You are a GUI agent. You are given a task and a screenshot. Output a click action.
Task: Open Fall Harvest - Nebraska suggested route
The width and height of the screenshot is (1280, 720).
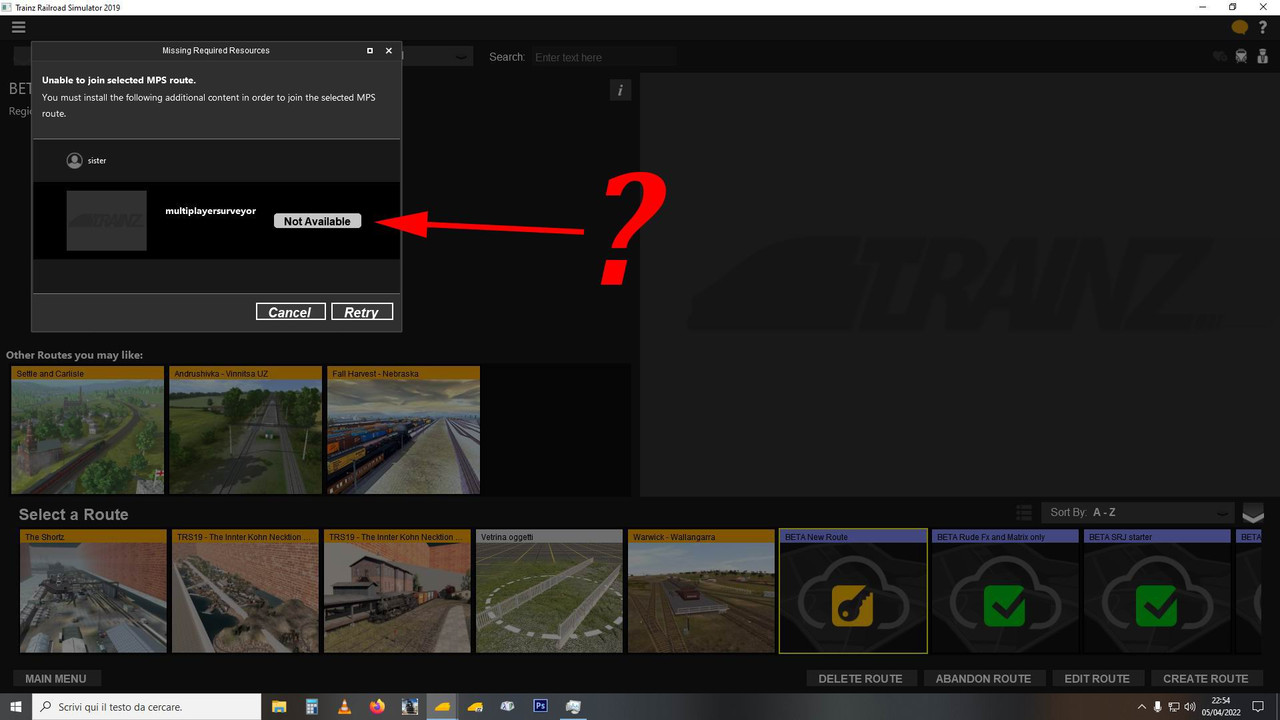tap(404, 430)
